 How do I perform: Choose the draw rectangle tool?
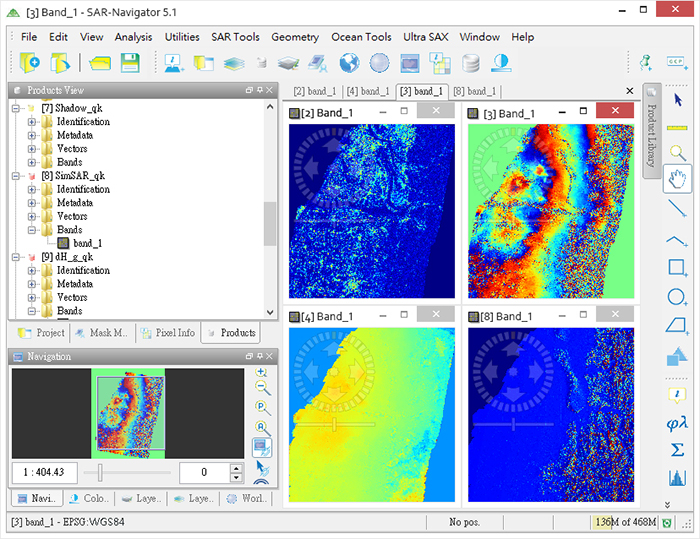click(677, 268)
